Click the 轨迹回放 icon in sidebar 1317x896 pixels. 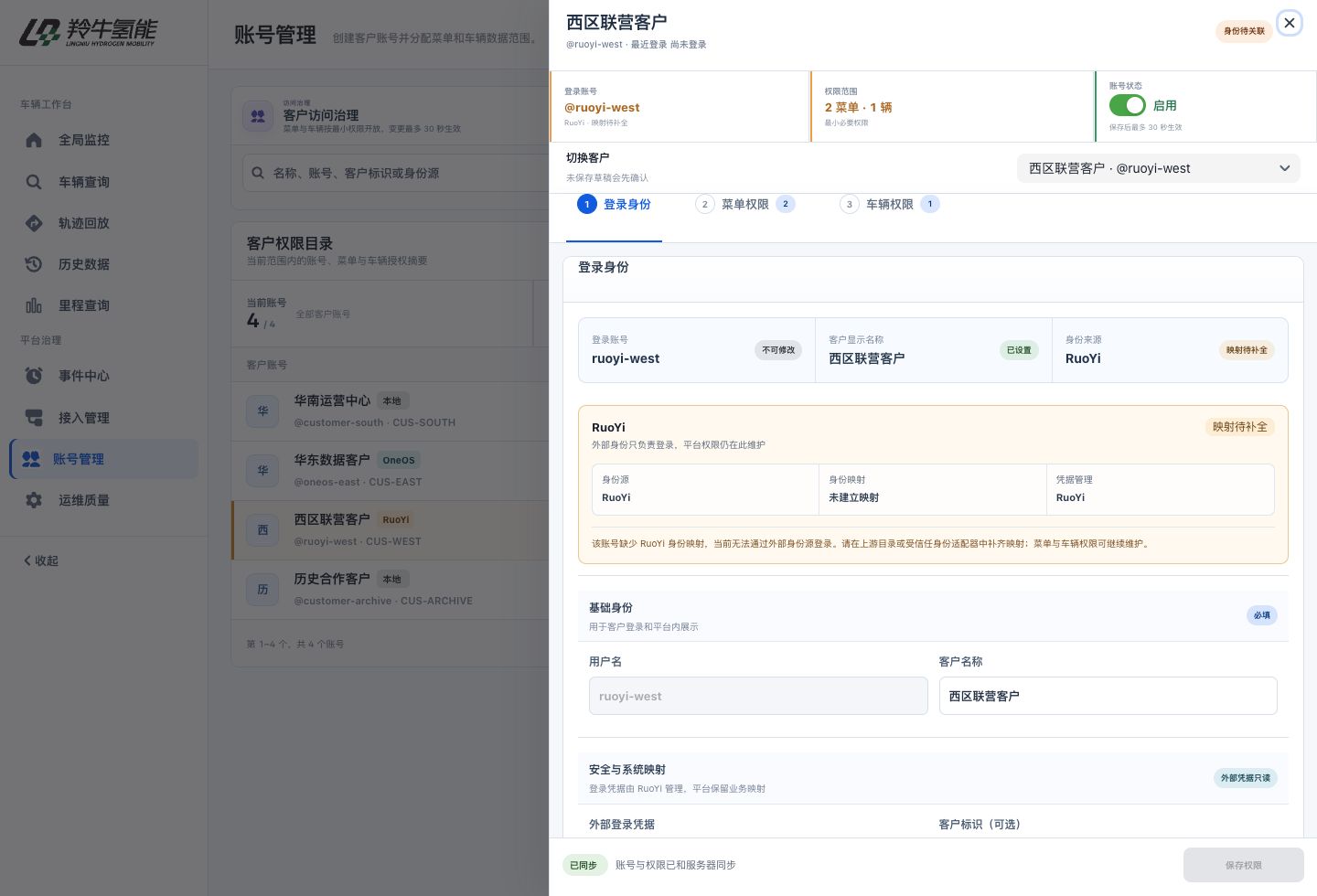34,223
